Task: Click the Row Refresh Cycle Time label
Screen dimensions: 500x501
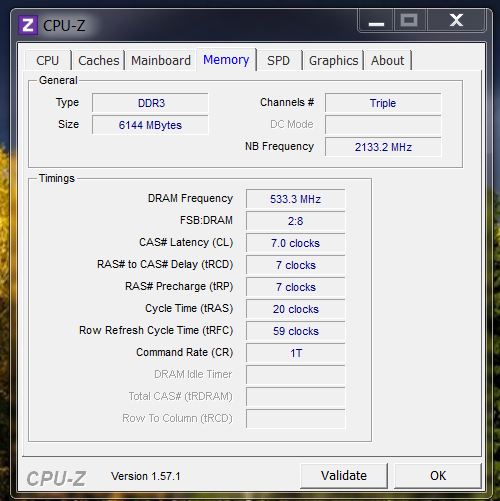Action: (156, 330)
